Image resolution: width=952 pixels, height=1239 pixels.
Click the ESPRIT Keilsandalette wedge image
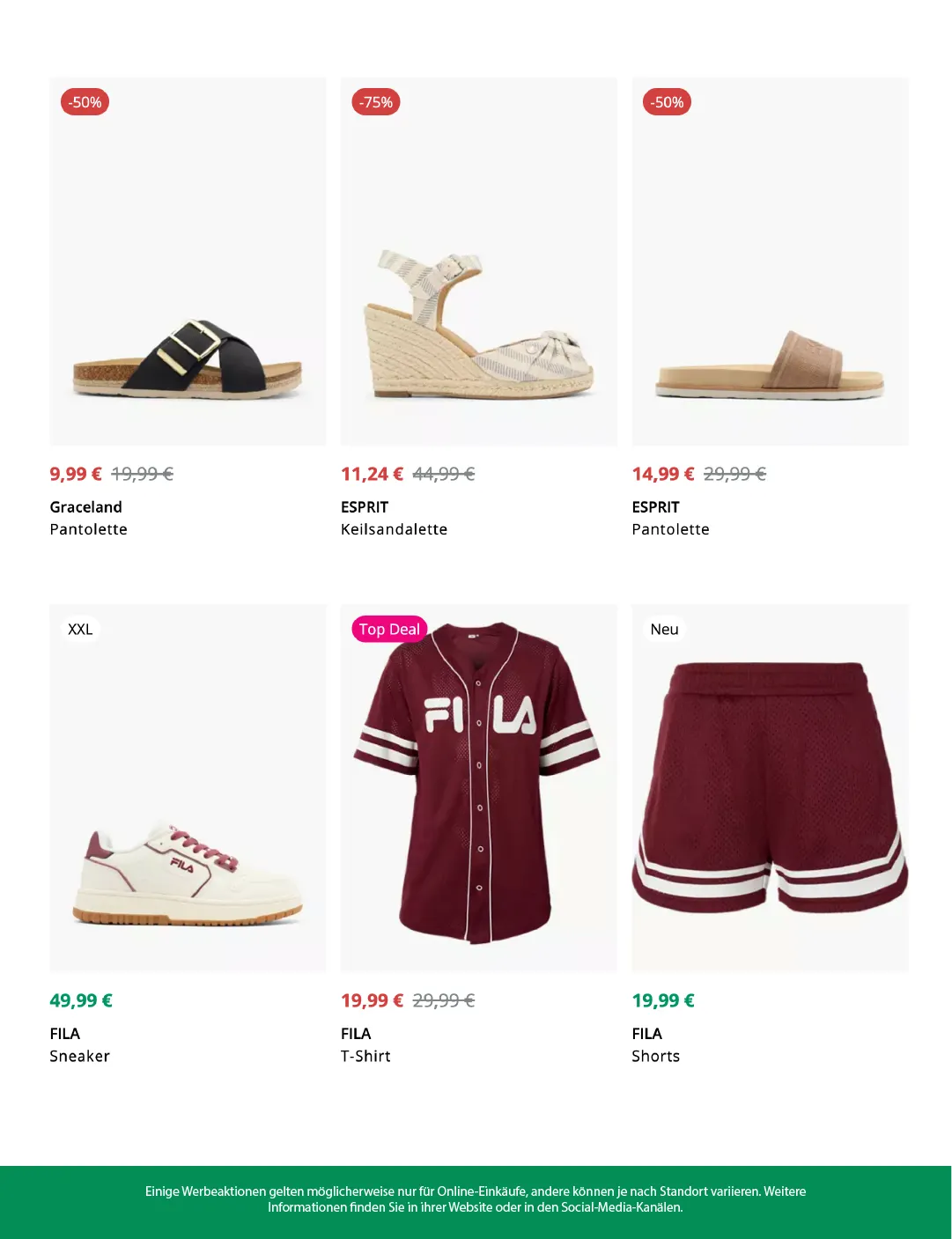click(x=479, y=326)
